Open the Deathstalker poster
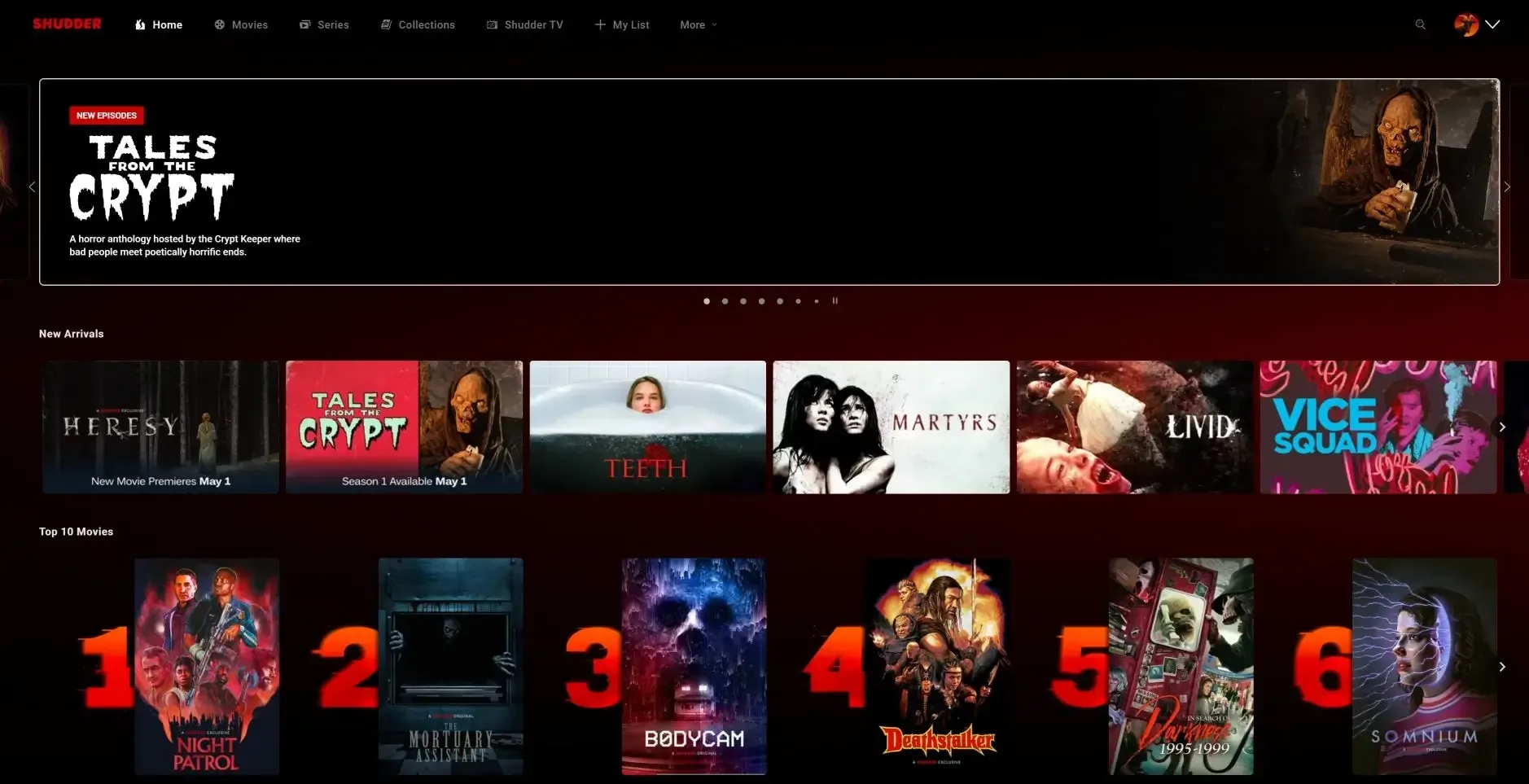The width and height of the screenshot is (1529, 784). click(938, 666)
